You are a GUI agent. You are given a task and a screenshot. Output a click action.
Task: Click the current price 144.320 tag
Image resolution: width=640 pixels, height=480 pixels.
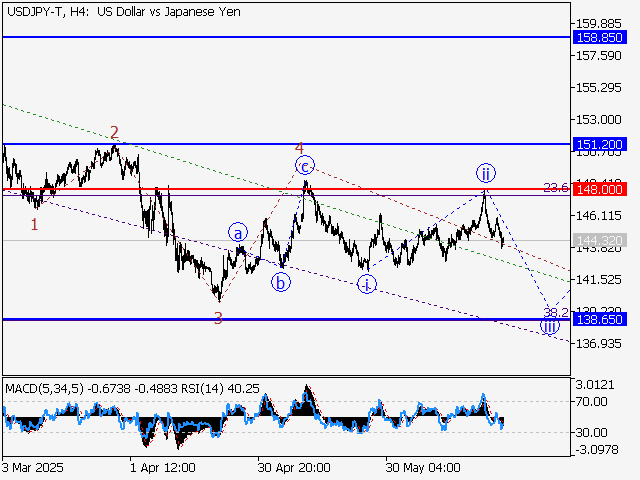(600, 240)
